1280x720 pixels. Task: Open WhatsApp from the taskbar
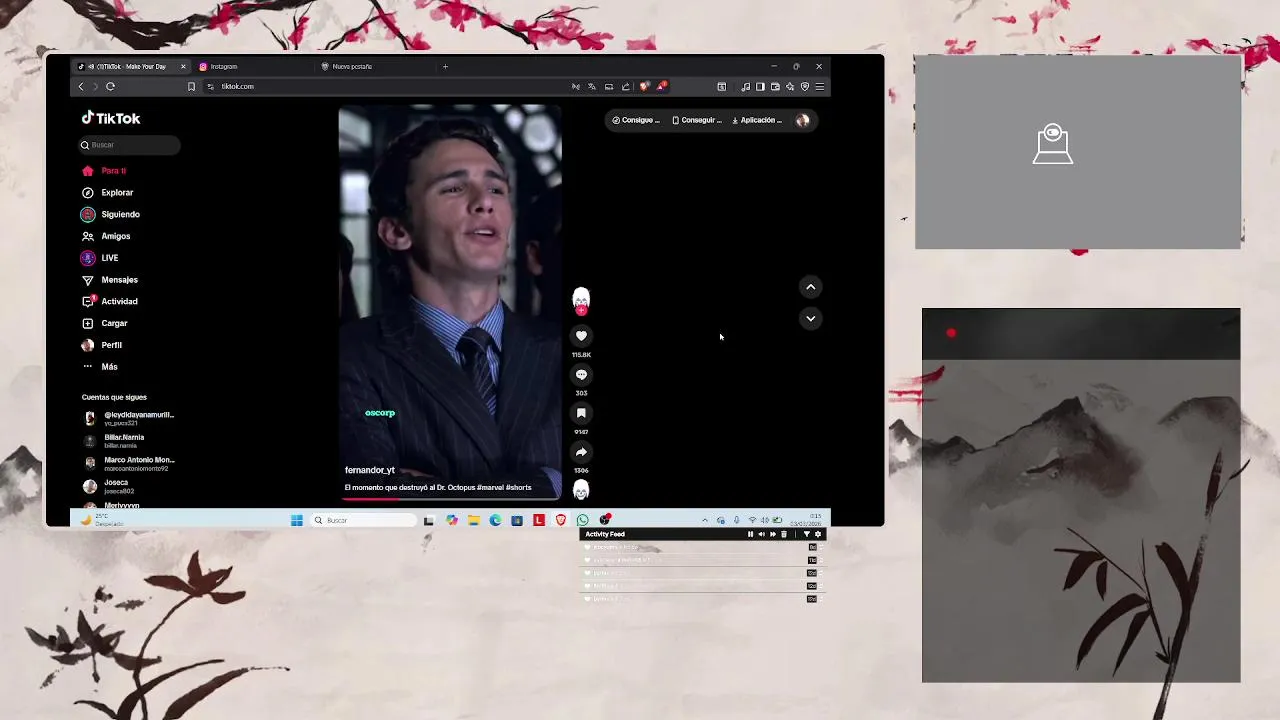(583, 520)
